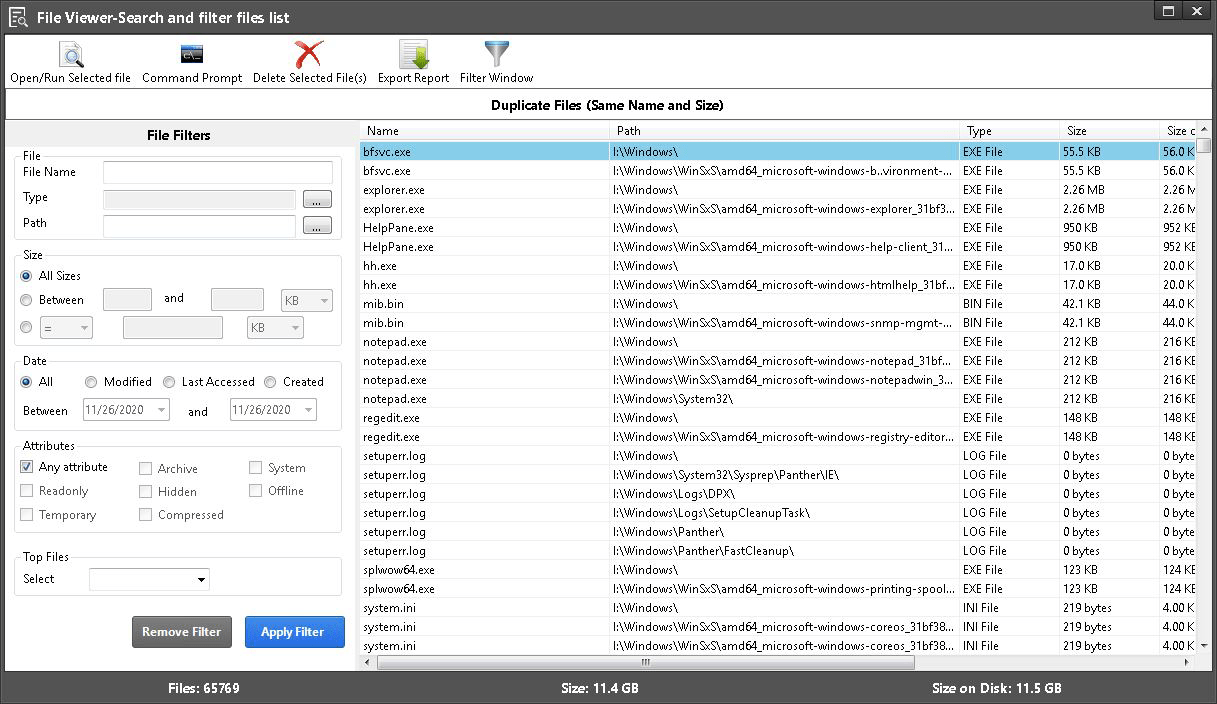
Task: Click the Path browse ellipsis button
Action: pos(316,226)
